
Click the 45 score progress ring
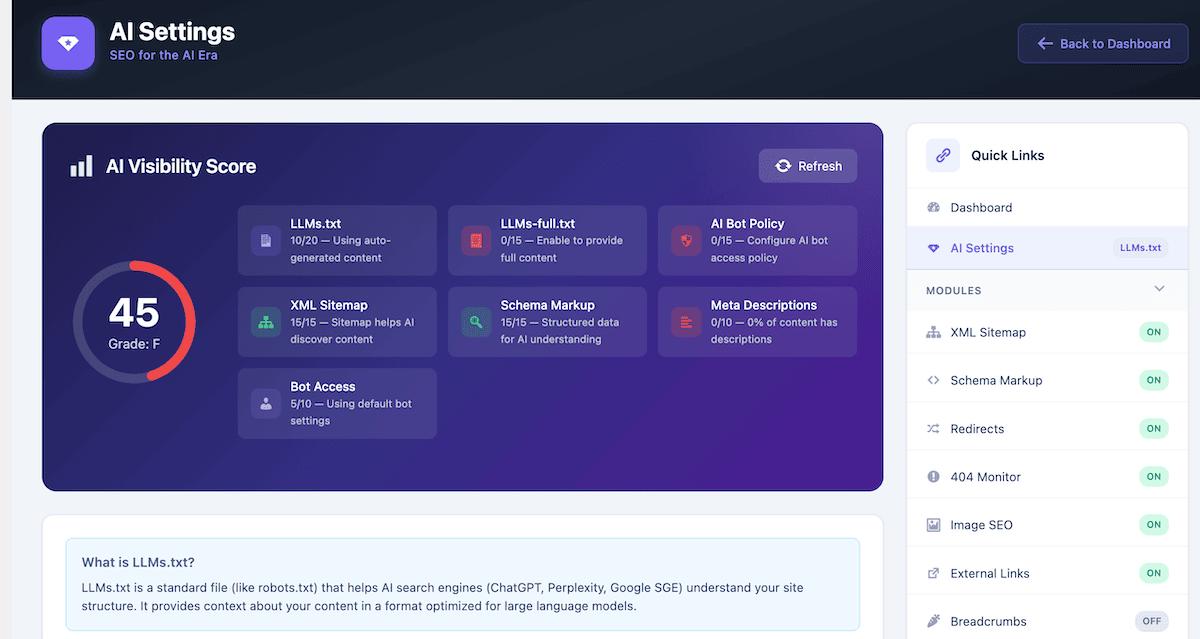pyautogui.click(x=134, y=322)
